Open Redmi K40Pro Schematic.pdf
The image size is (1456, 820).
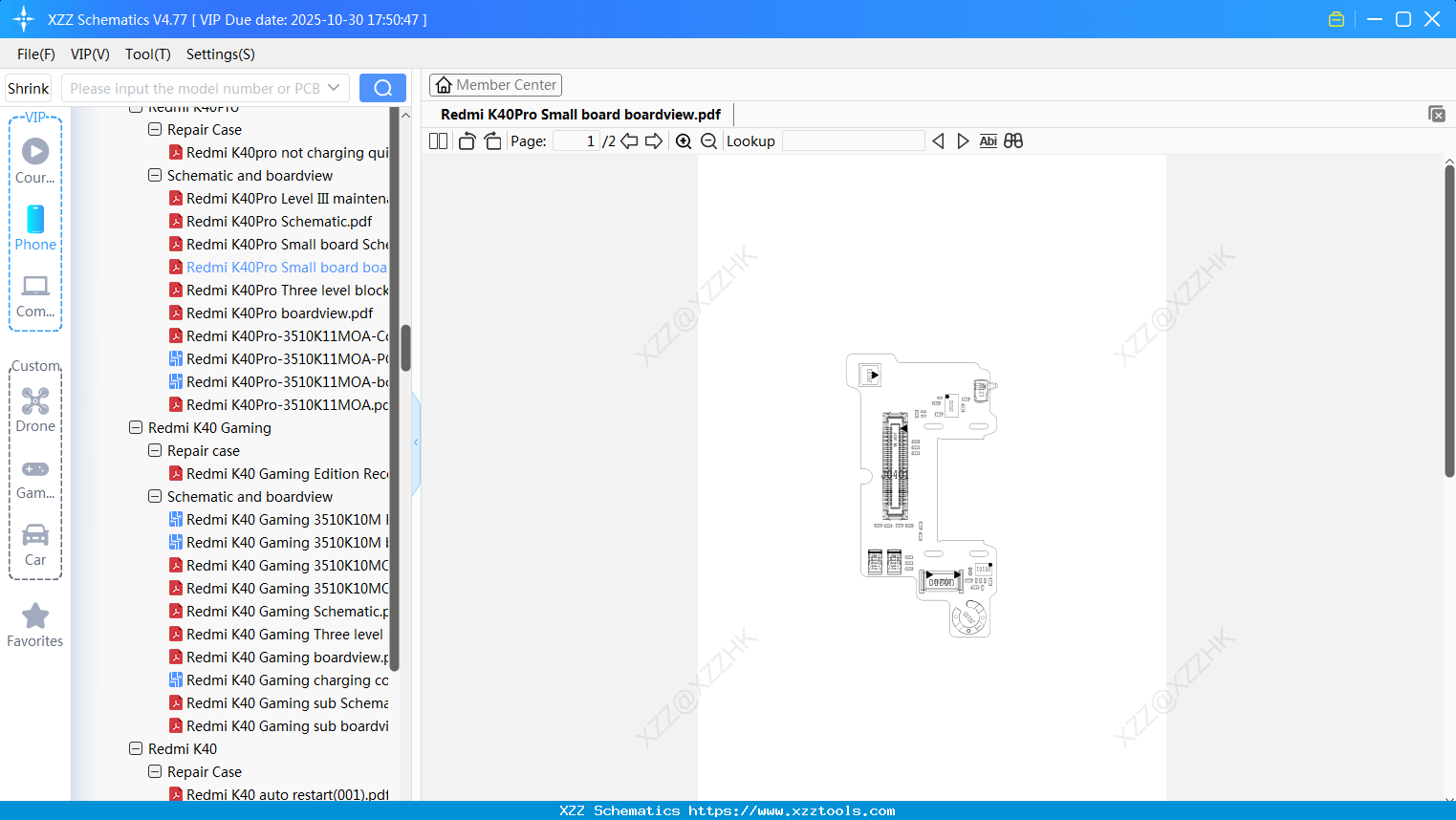[x=279, y=221]
